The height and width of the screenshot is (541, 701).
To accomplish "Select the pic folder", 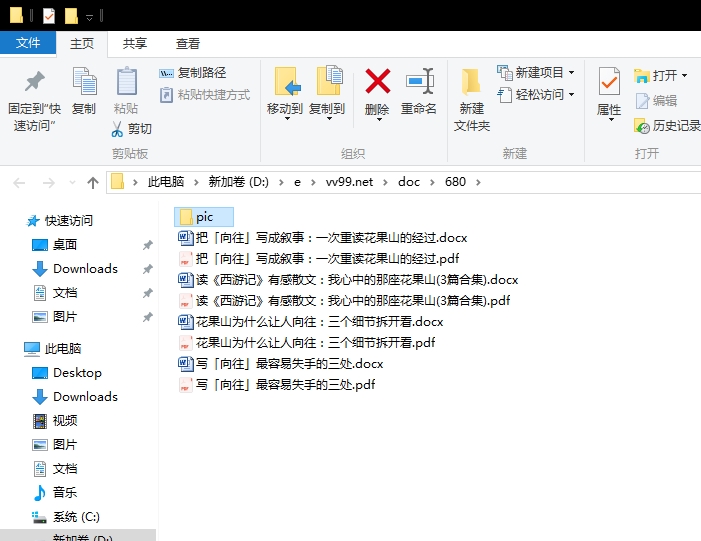I will click(203, 217).
